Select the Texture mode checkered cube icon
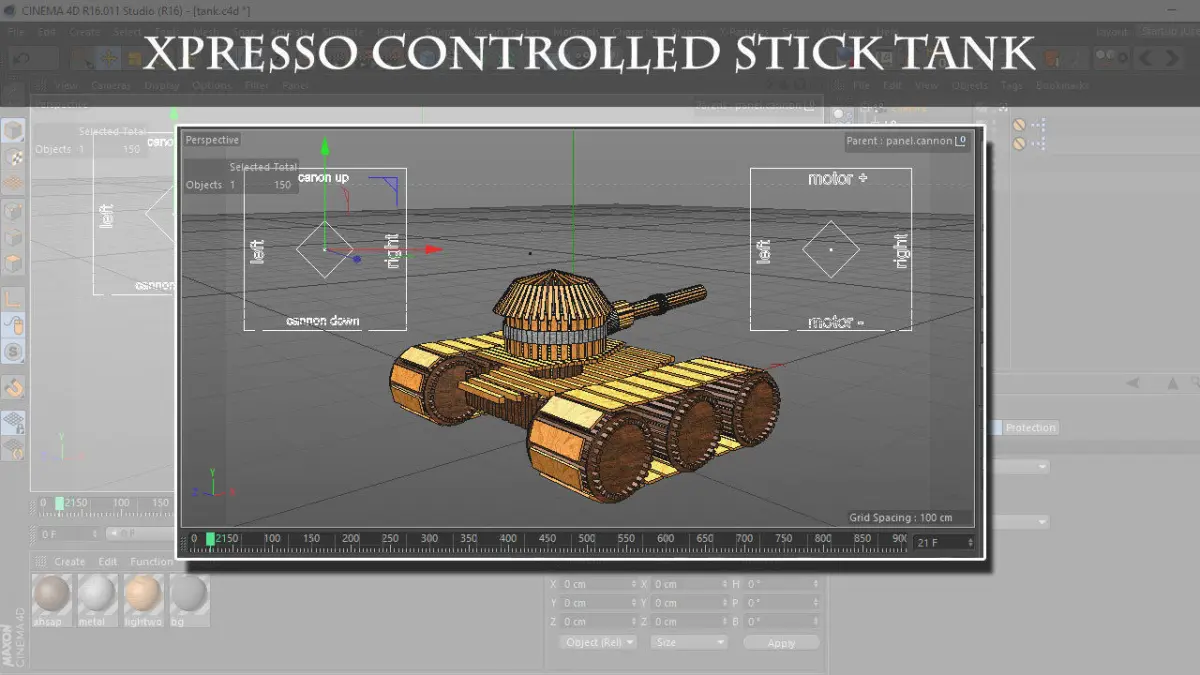 (x=13, y=158)
